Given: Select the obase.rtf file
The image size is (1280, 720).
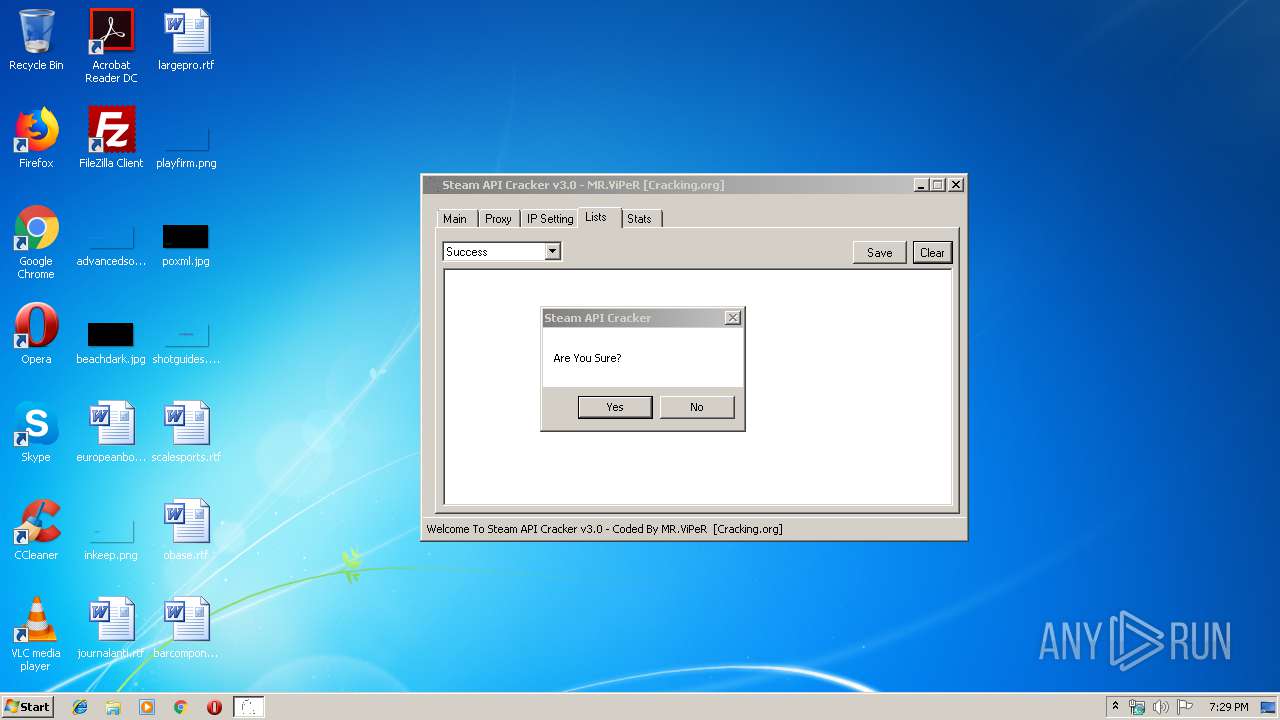Looking at the screenshot, I should (x=186, y=531).
